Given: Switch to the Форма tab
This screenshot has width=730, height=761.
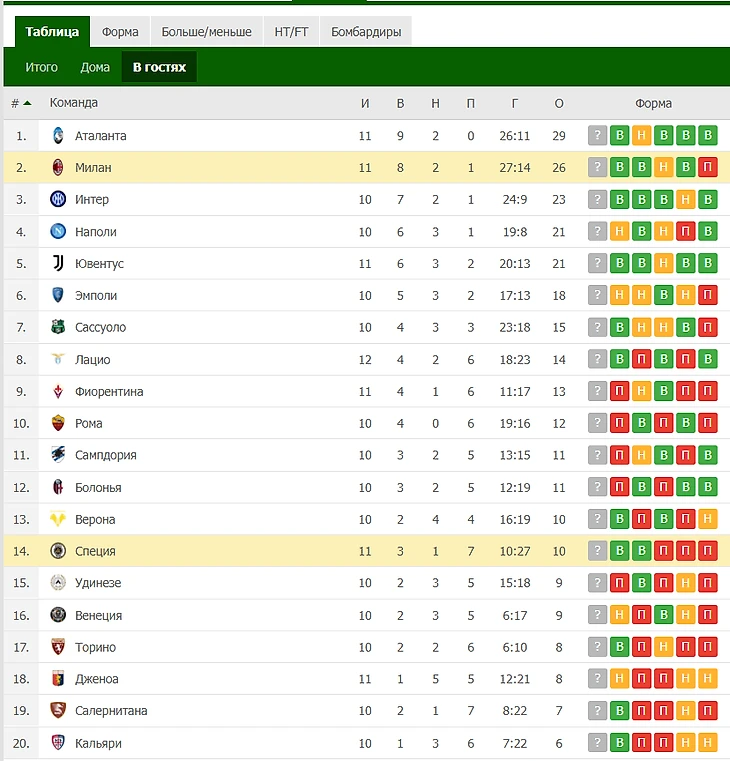Looking at the screenshot, I should pos(120,32).
